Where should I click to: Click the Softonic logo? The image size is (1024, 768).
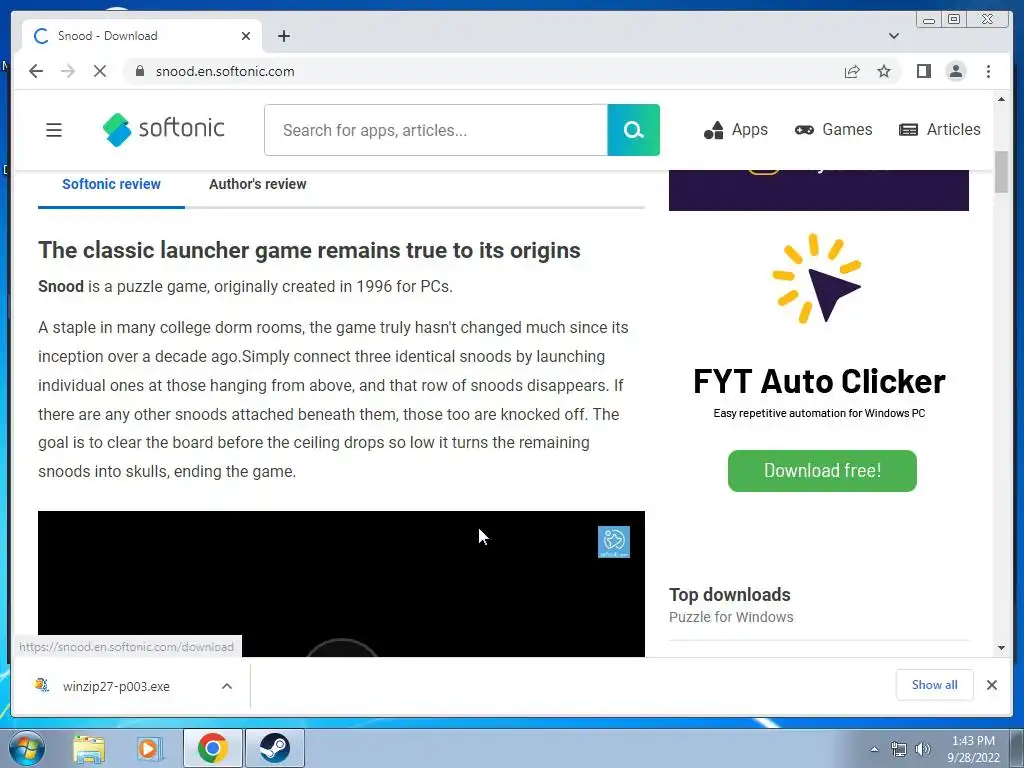point(163,129)
